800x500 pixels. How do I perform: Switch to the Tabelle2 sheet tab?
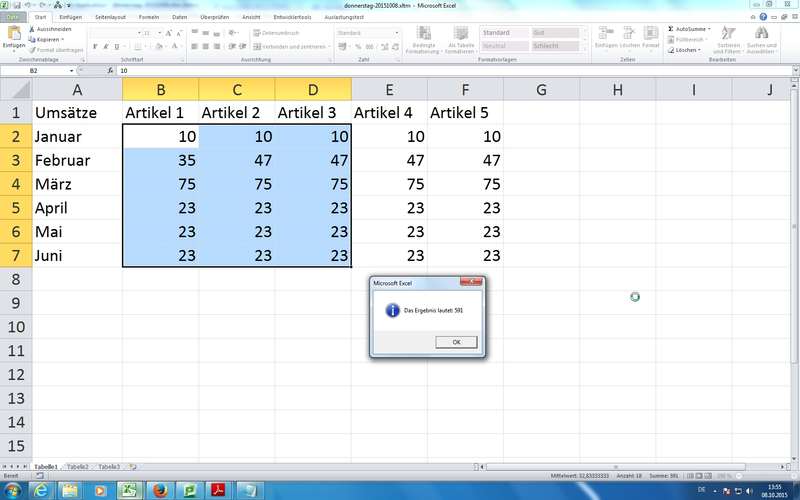coord(77,467)
